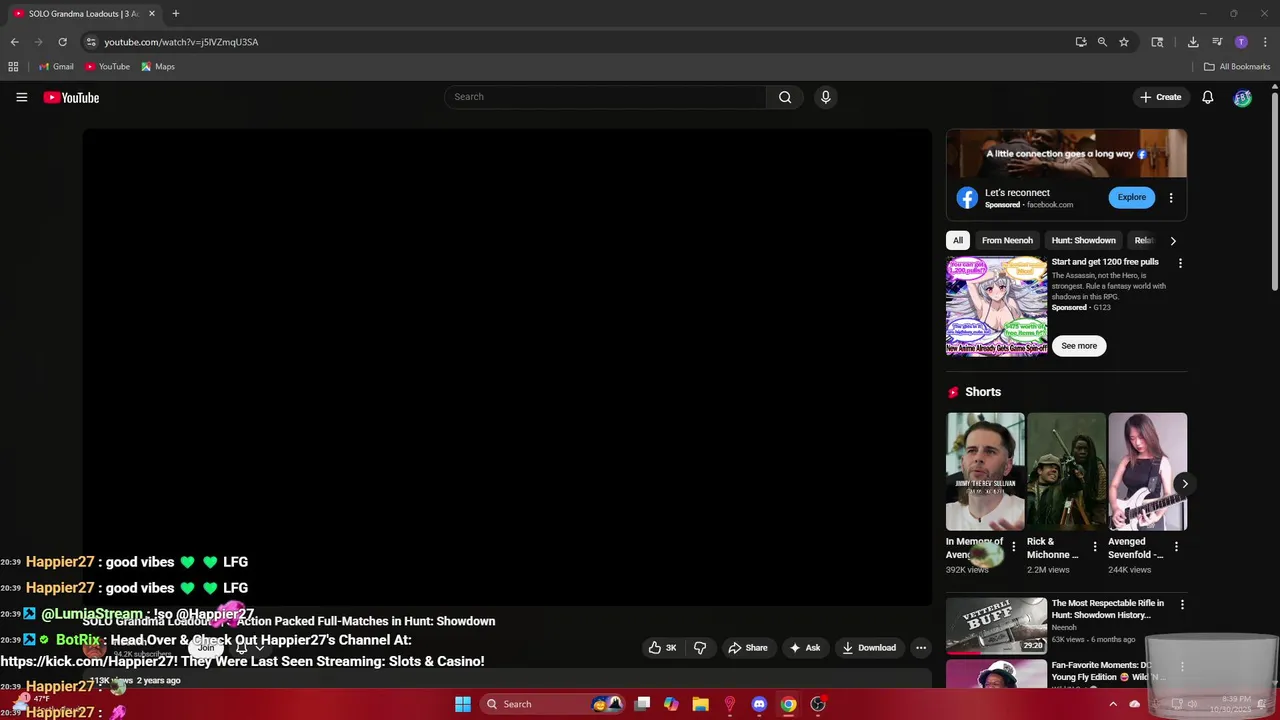
Task: Open more actions ellipsis beside Download
Action: pyautogui.click(x=921, y=647)
